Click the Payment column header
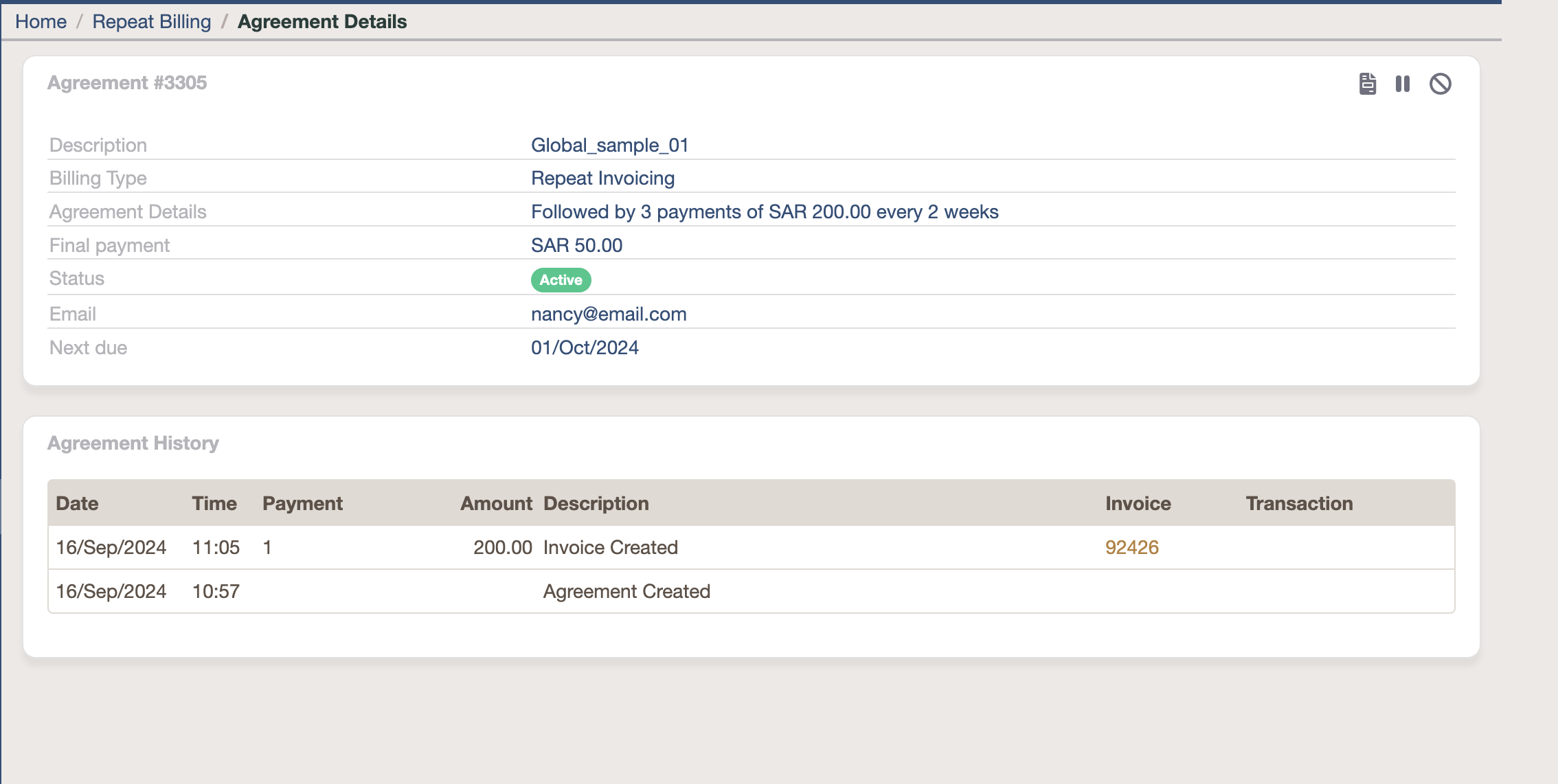 click(x=302, y=503)
